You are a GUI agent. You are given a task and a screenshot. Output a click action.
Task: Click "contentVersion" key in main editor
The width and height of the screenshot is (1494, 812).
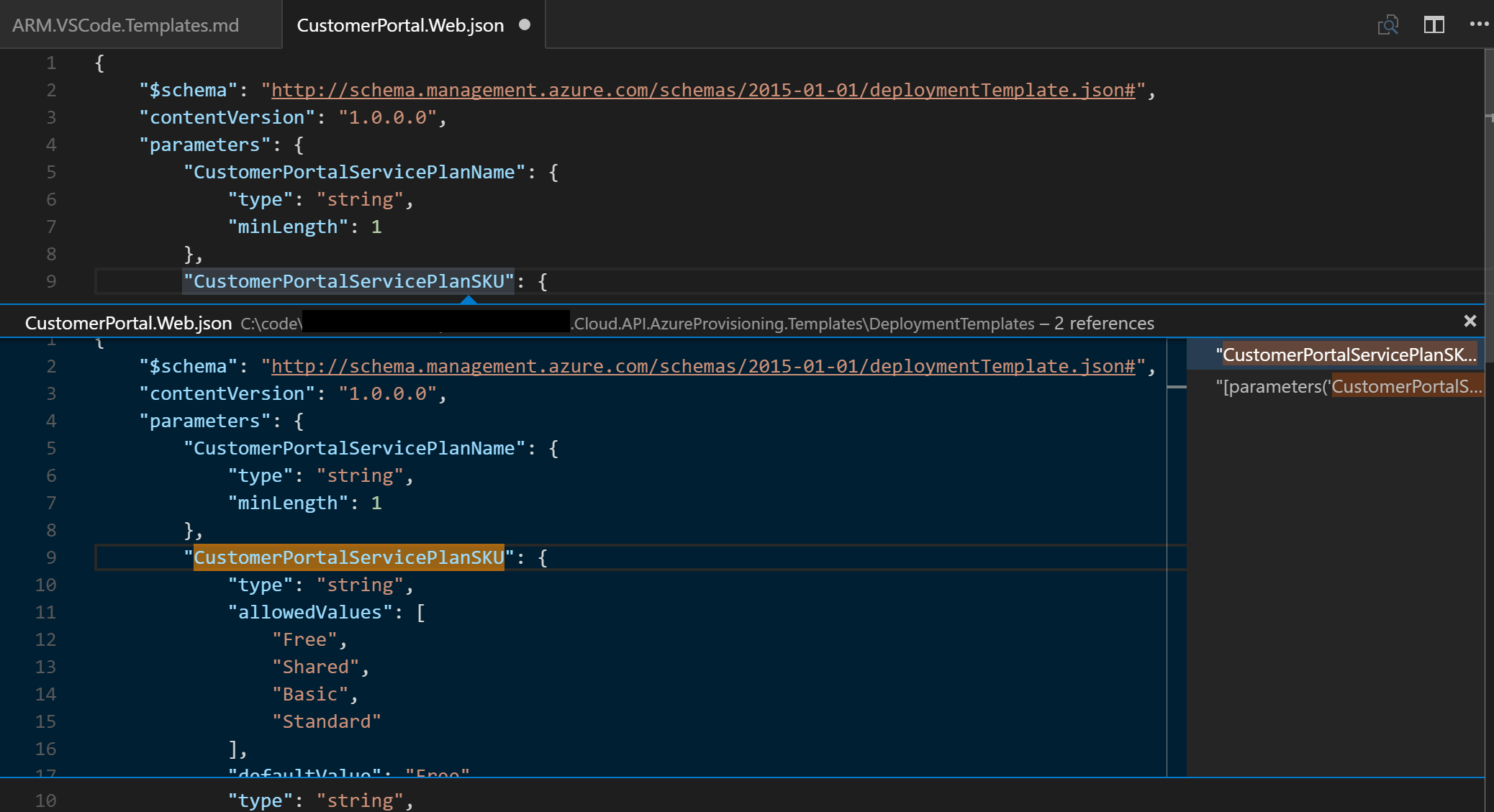227,117
